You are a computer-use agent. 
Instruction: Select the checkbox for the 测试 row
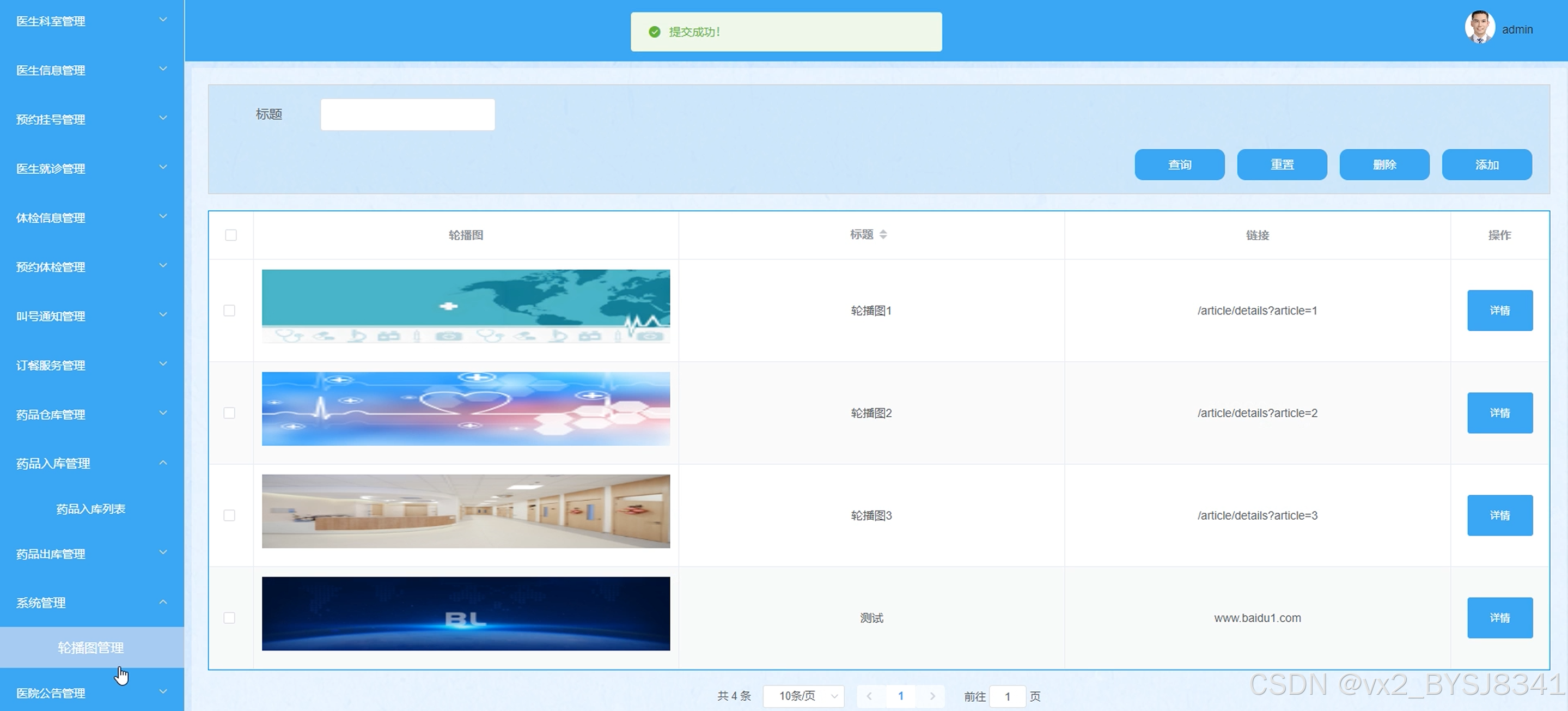coord(229,618)
